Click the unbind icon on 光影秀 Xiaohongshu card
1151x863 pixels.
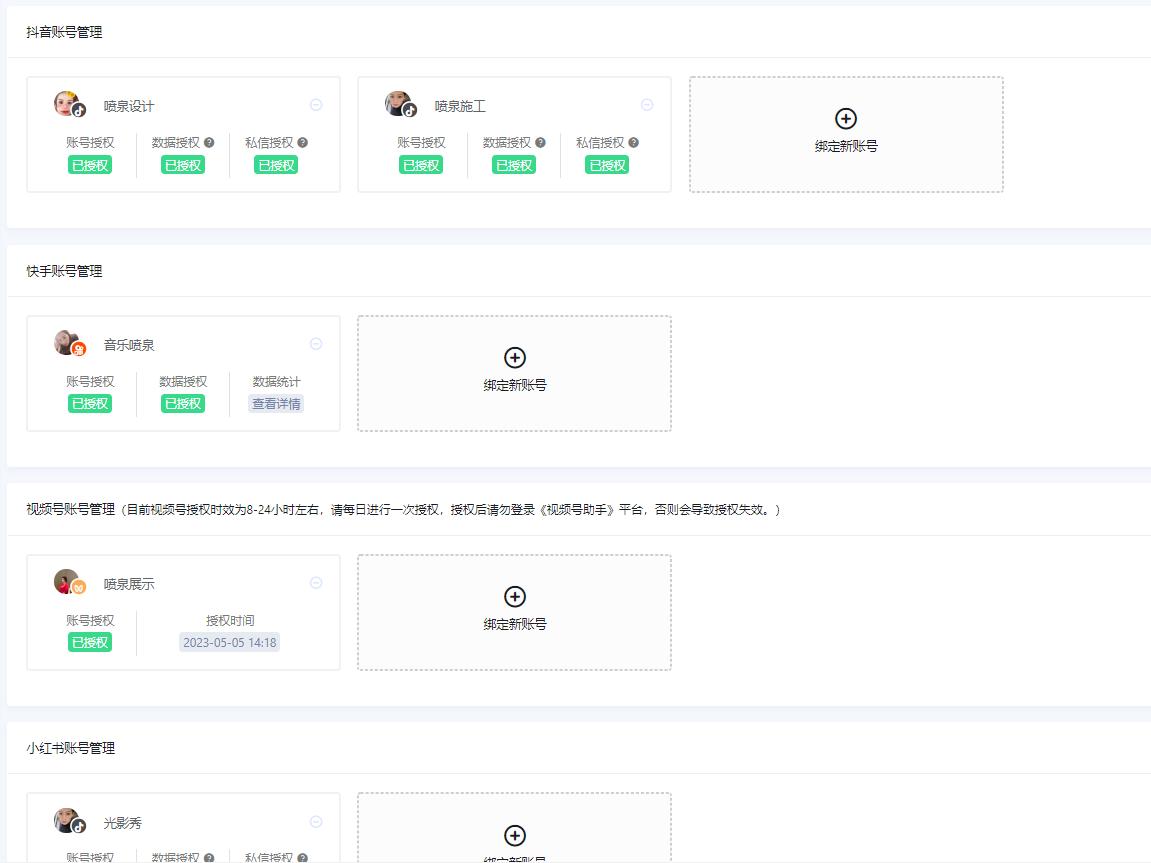(316, 821)
